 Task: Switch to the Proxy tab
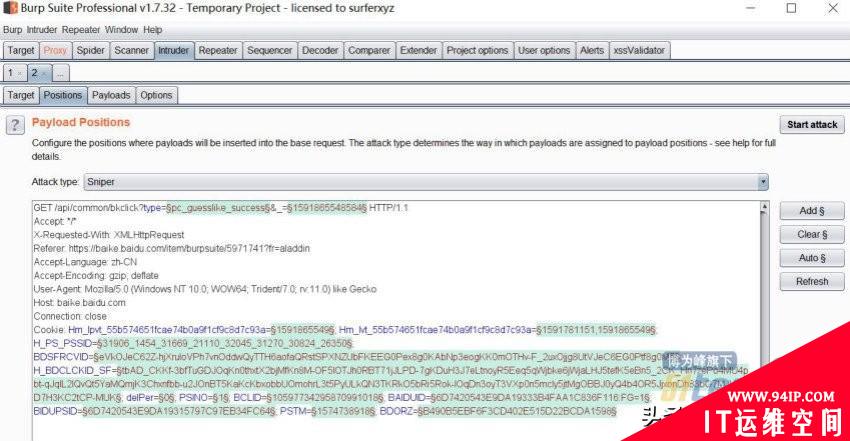(x=55, y=50)
